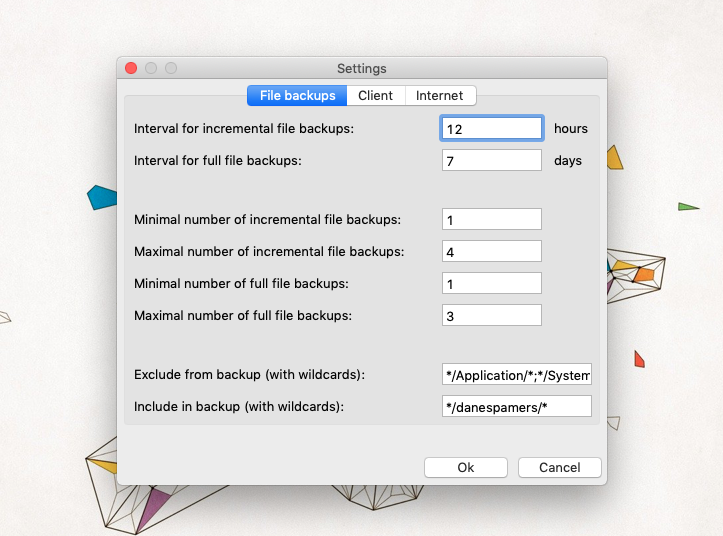
Task: Switch to the File backups tab
Action: coord(297,95)
